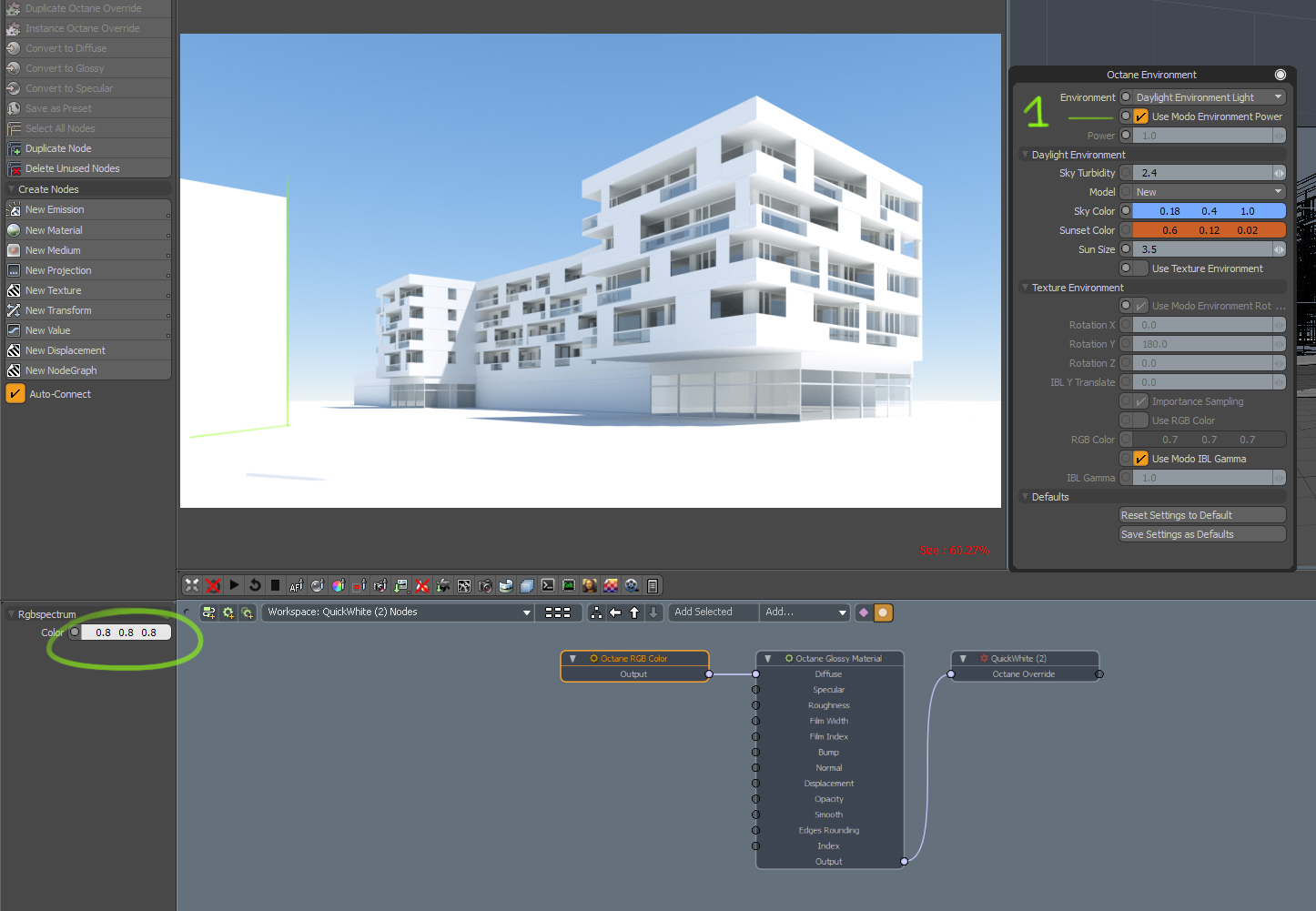Click Reset Settings to Default button

(x=1202, y=515)
